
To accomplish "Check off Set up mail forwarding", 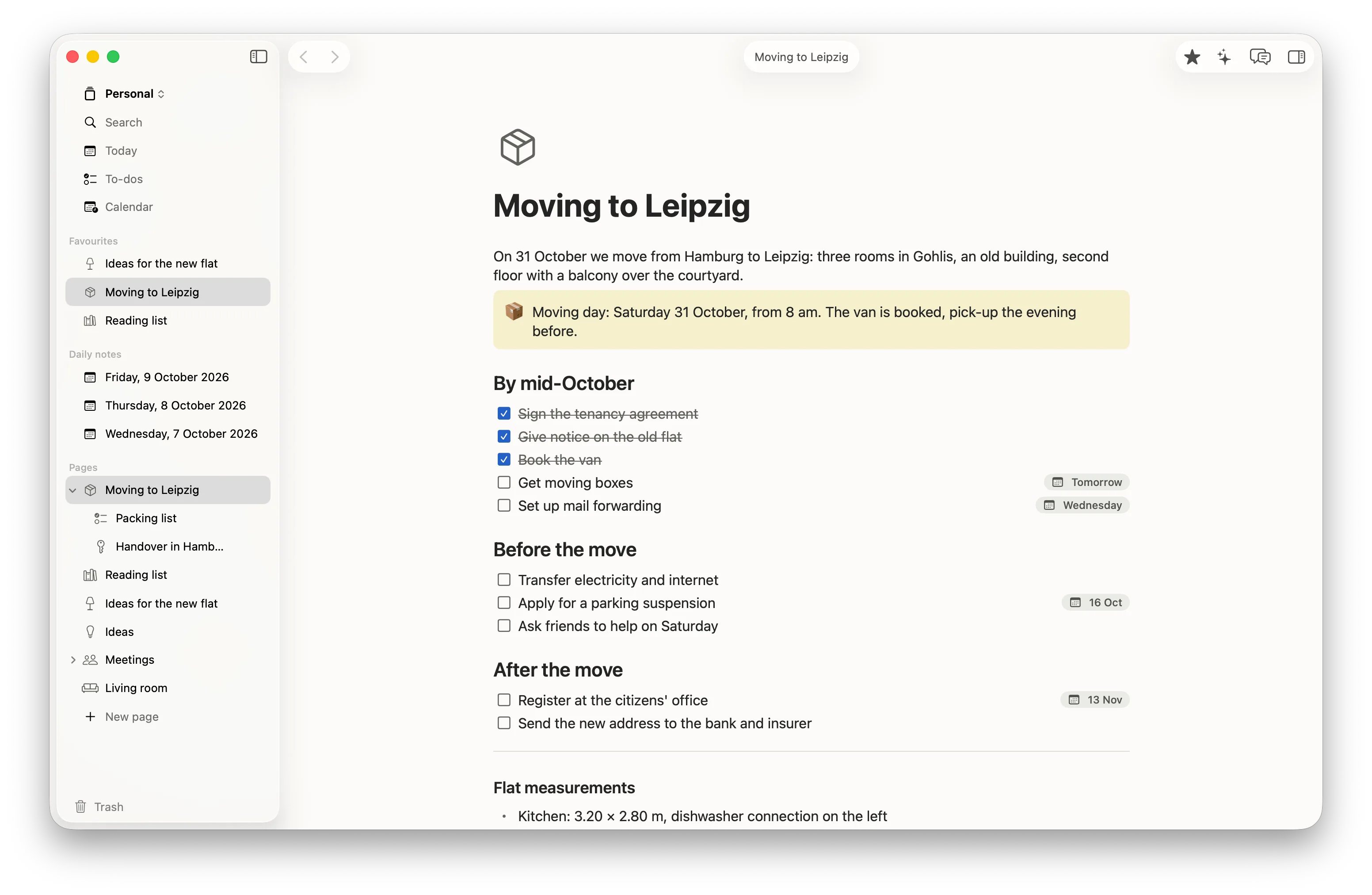I will 504,505.
